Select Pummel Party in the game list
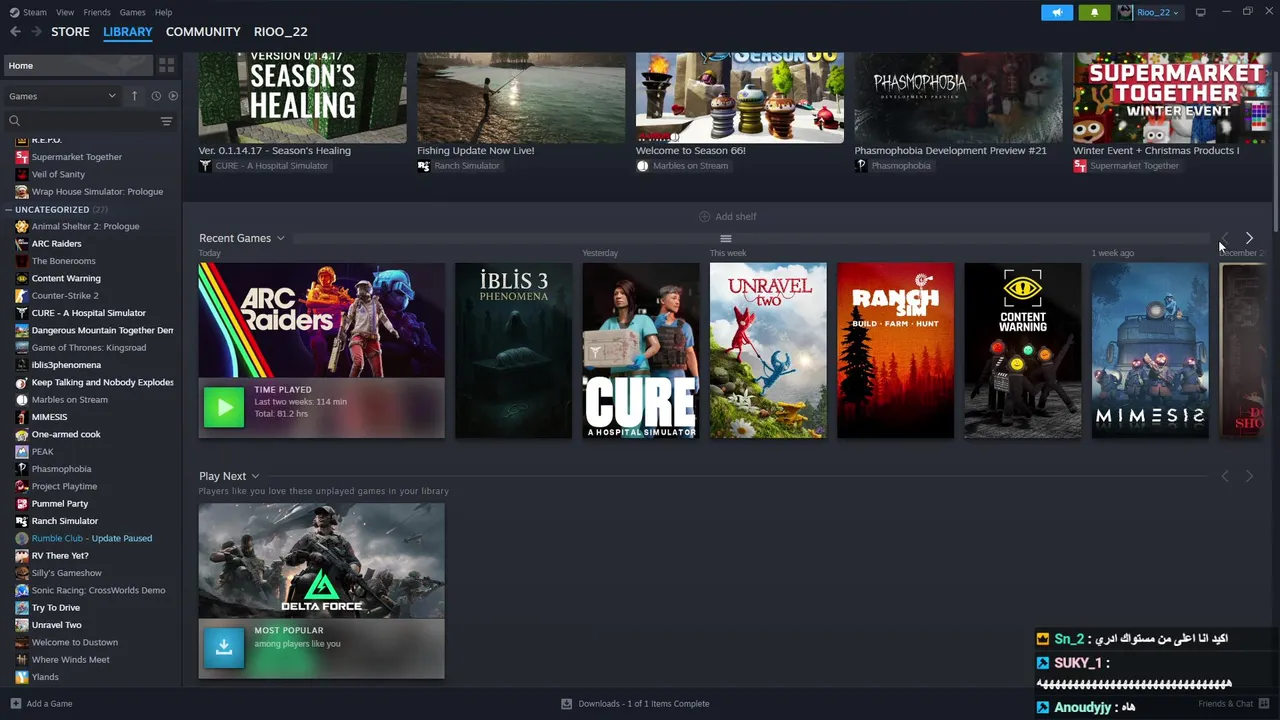Screen dimensions: 1280x720 [x=60, y=503]
